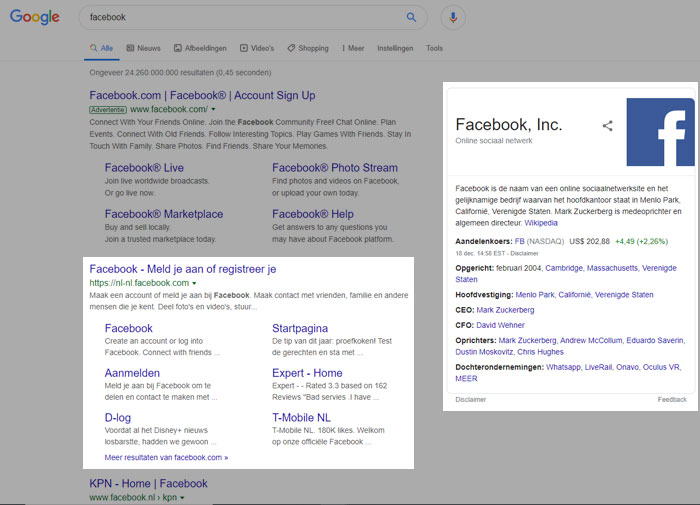The width and height of the screenshot is (700, 505).
Task: Open founder Dustin Moskovitz link
Action: point(484,352)
